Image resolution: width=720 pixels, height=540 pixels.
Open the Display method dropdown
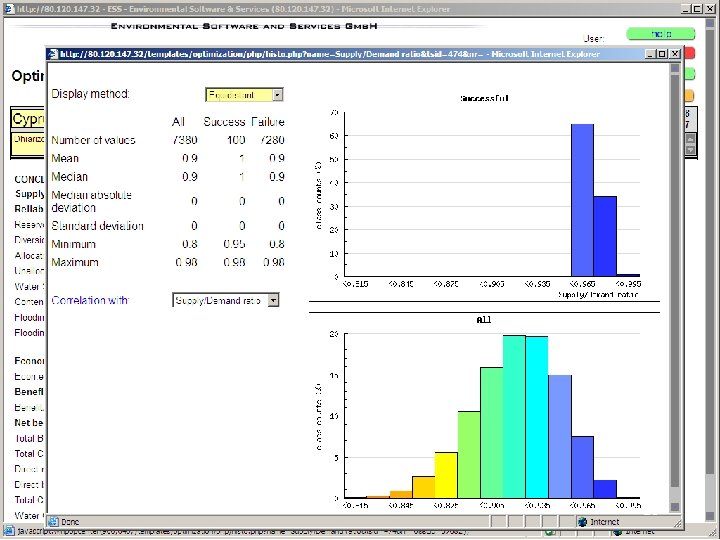click(x=244, y=95)
